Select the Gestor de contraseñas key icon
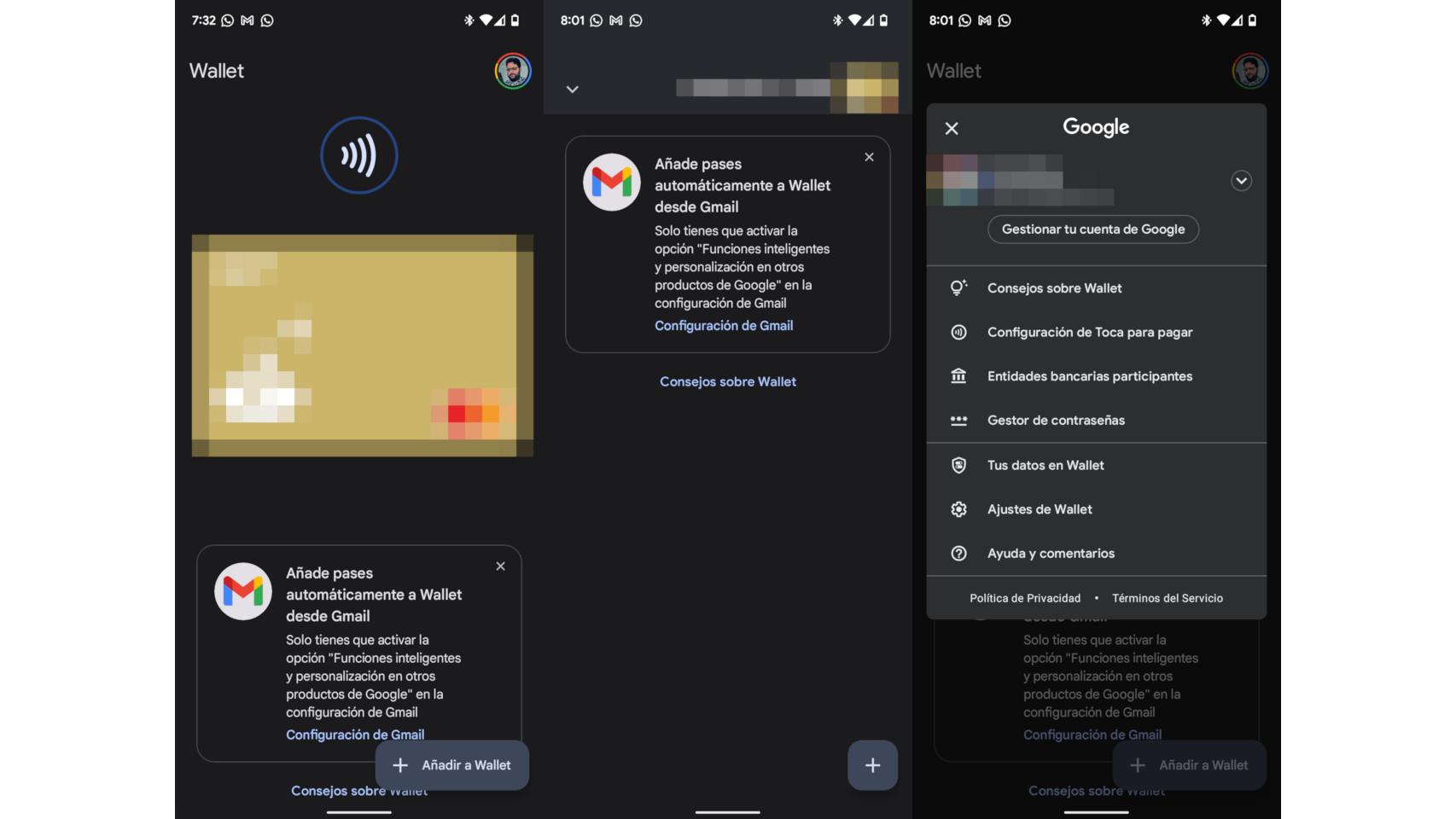The width and height of the screenshot is (1456, 819). coord(959,420)
